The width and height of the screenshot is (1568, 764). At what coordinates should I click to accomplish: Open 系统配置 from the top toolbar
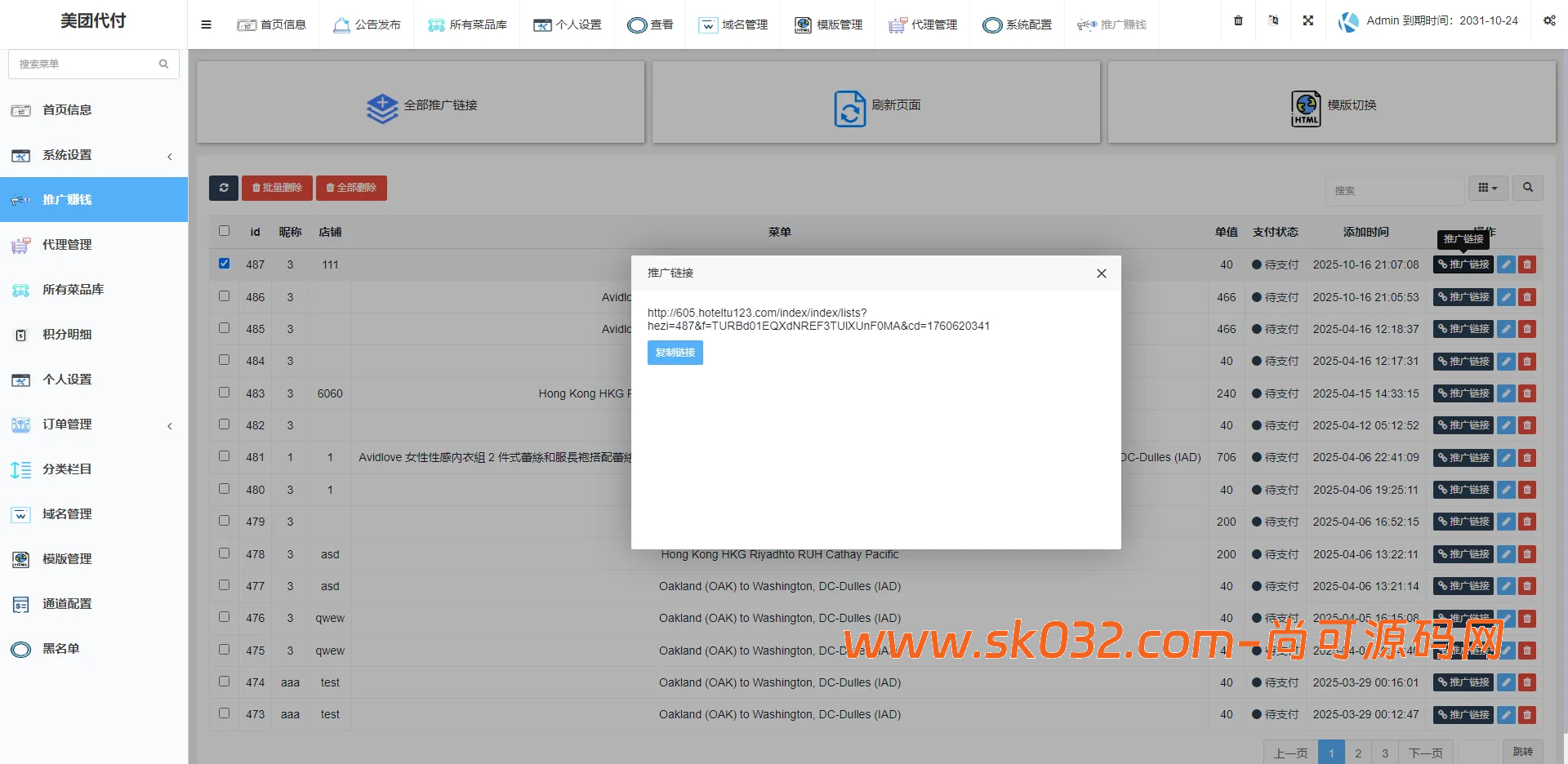tap(1017, 24)
